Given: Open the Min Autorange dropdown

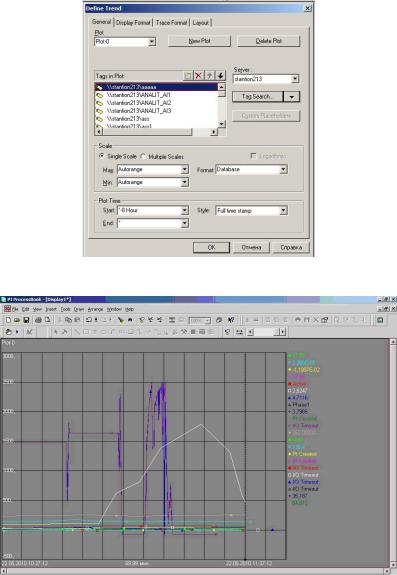Looking at the screenshot, I should pos(185,182).
